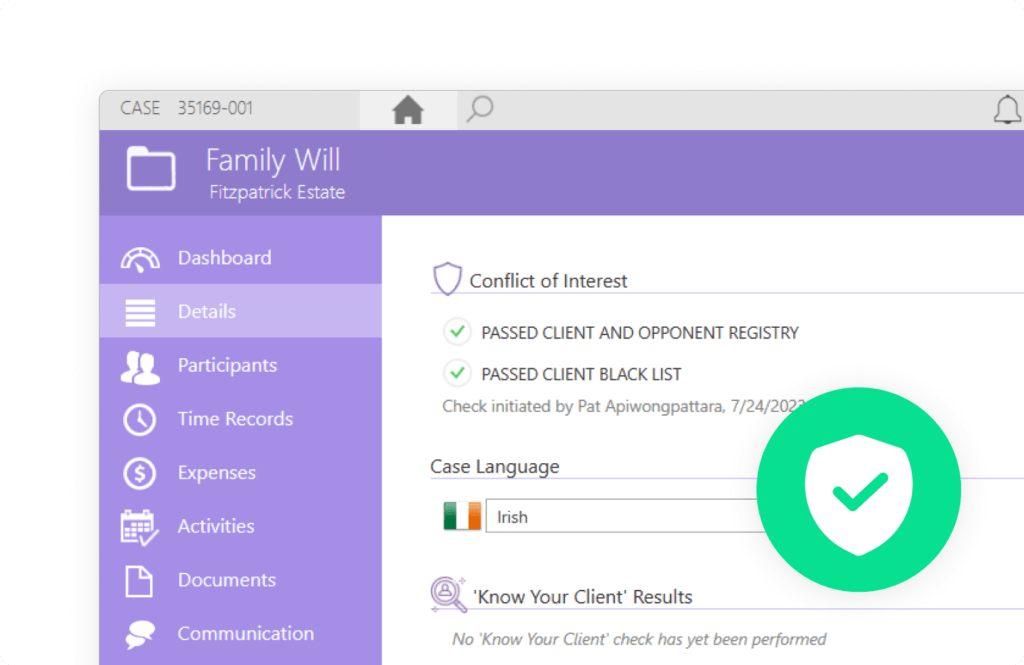Click the Irish flag icon
1024x665 pixels.
(x=462, y=516)
